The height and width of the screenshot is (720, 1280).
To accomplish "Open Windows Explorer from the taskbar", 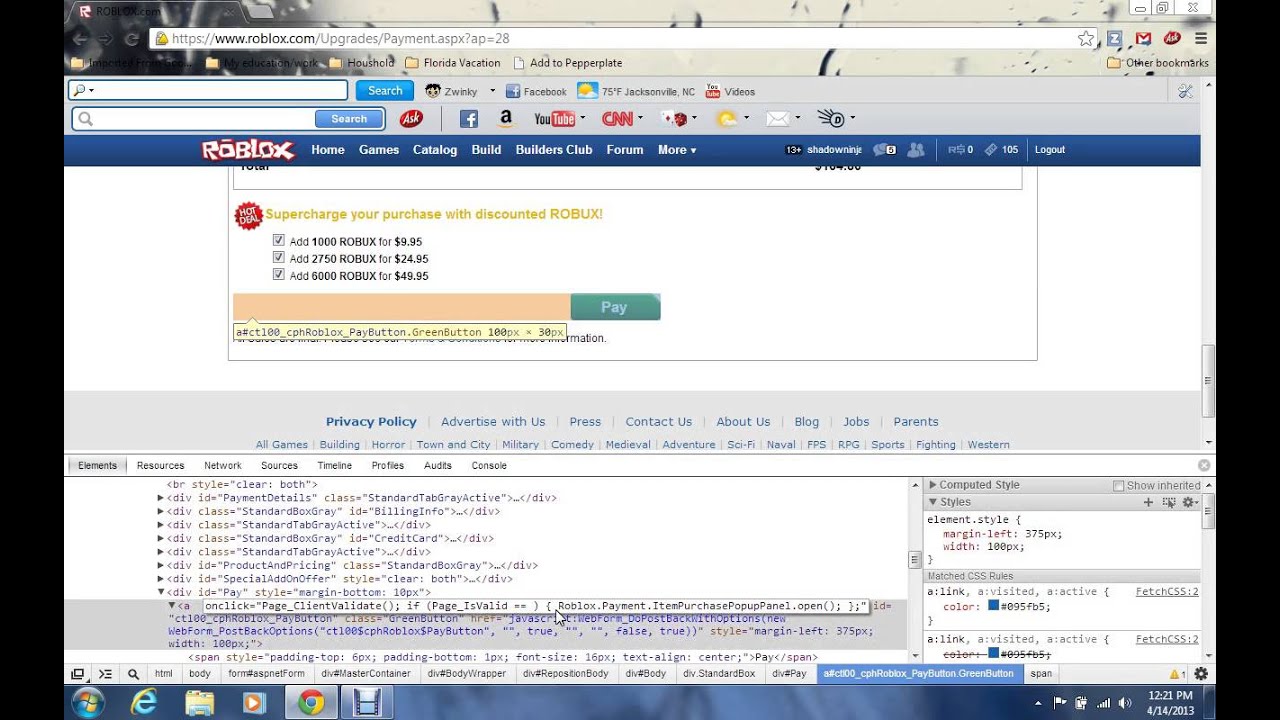I will (x=199, y=703).
